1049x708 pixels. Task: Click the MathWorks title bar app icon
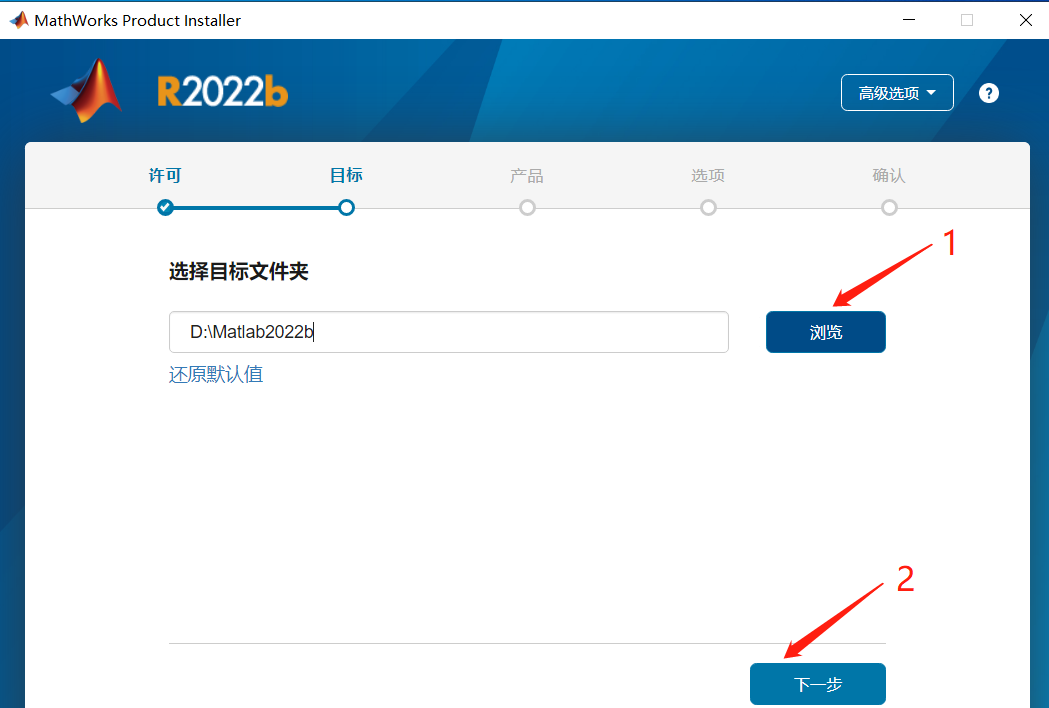(x=19, y=20)
